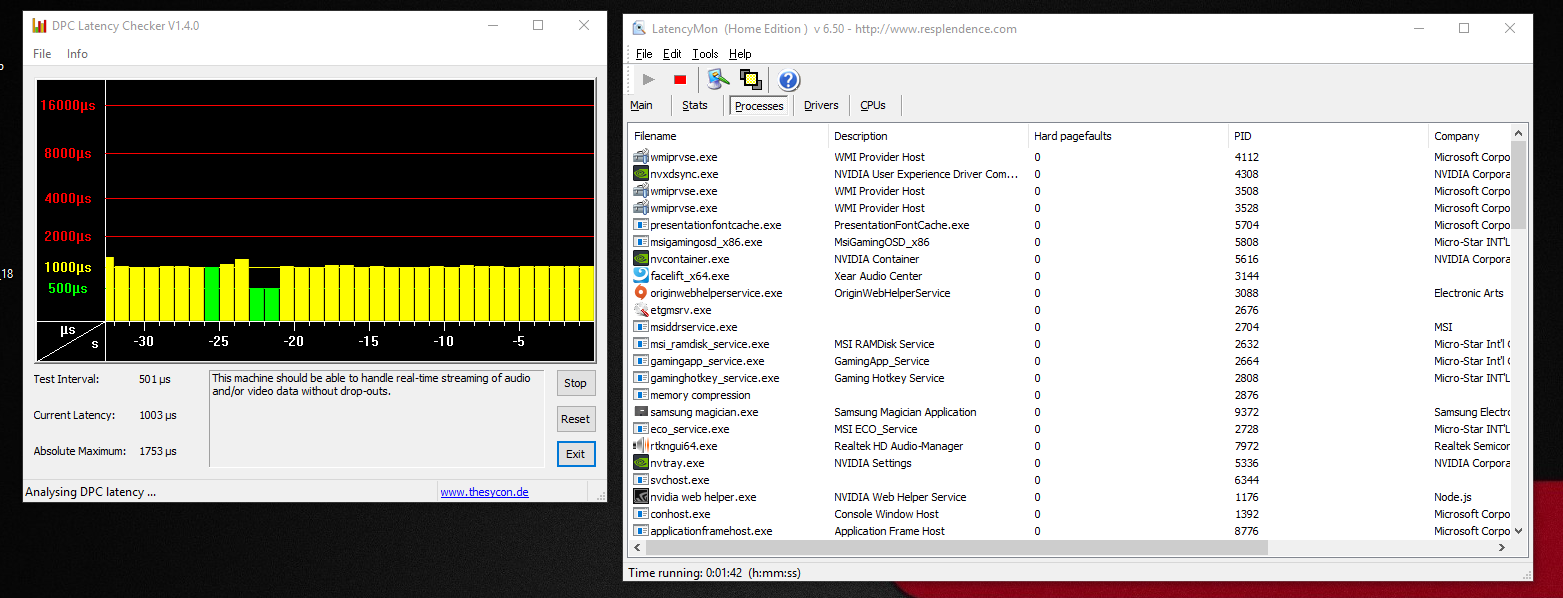Click the NVIDIA icon beside nvtray.exe
The width and height of the screenshot is (1563, 598).
click(641, 462)
